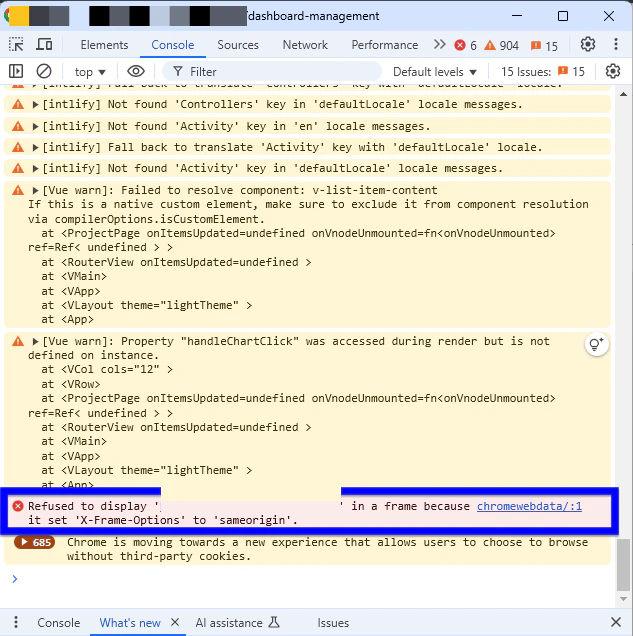Click 'at <VCol cols="12" >' stack line
This screenshot has height=636, width=633.
point(107,370)
